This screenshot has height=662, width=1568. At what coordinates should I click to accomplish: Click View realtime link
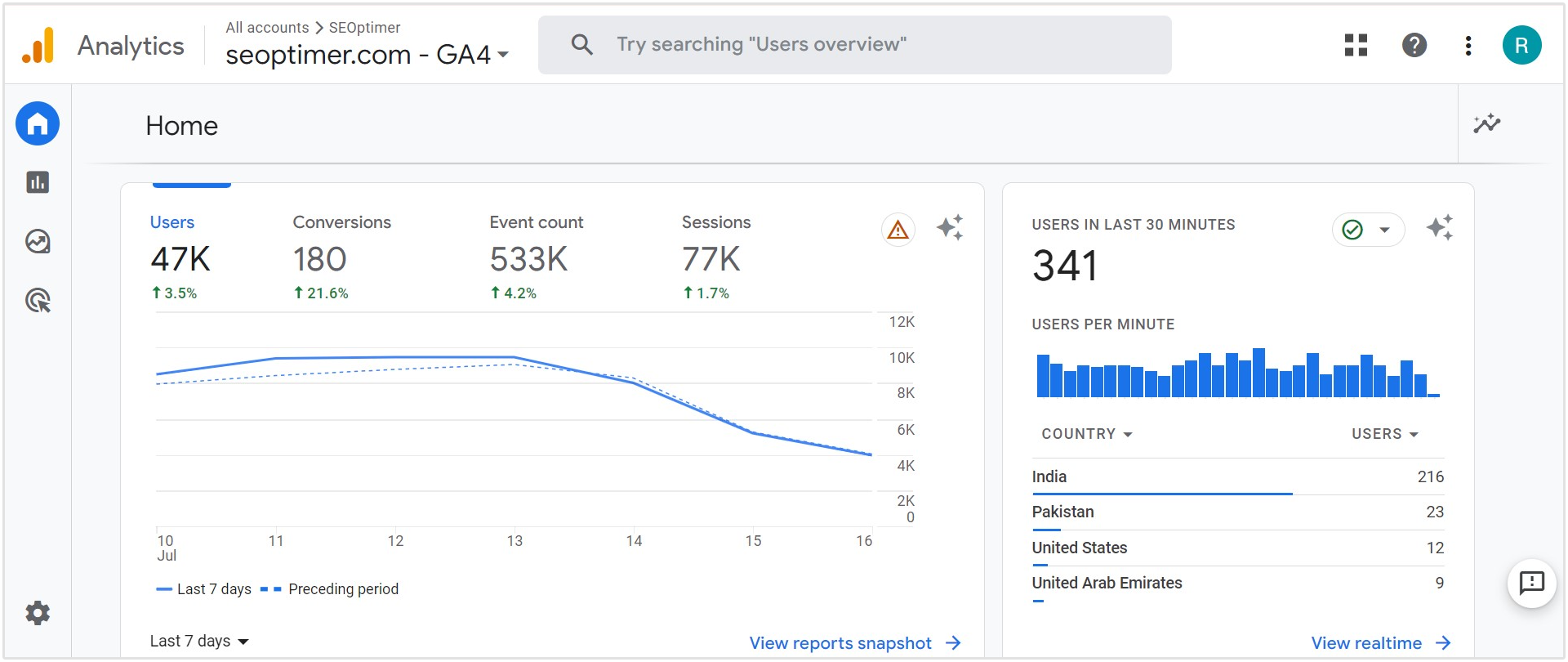click(1380, 643)
